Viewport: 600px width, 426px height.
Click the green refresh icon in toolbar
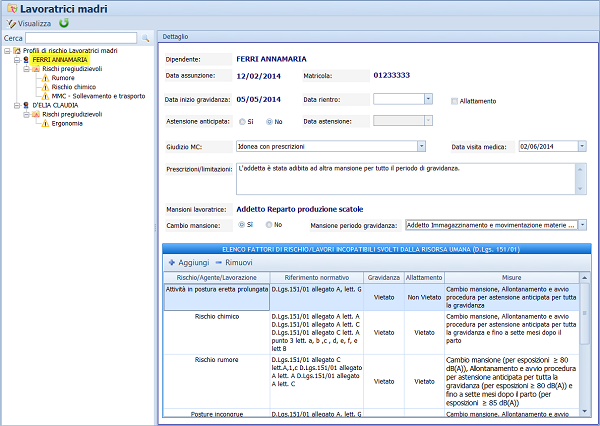[x=64, y=22]
